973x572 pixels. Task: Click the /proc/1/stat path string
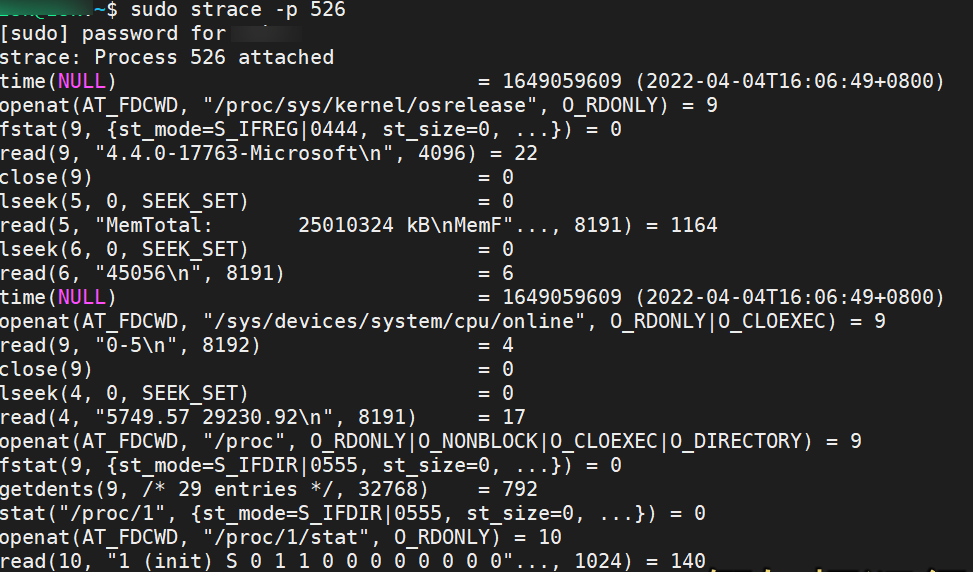tap(285, 537)
